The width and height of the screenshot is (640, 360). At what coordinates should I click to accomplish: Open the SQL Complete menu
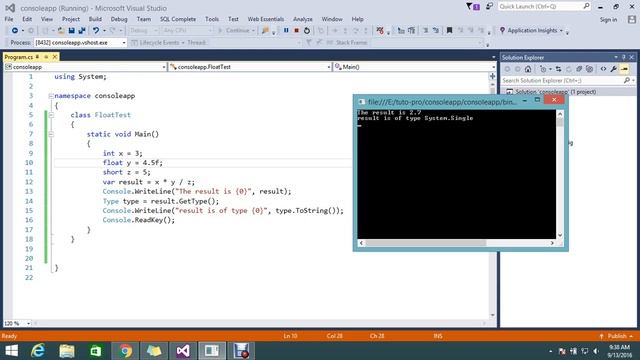click(x=178, y=19)
